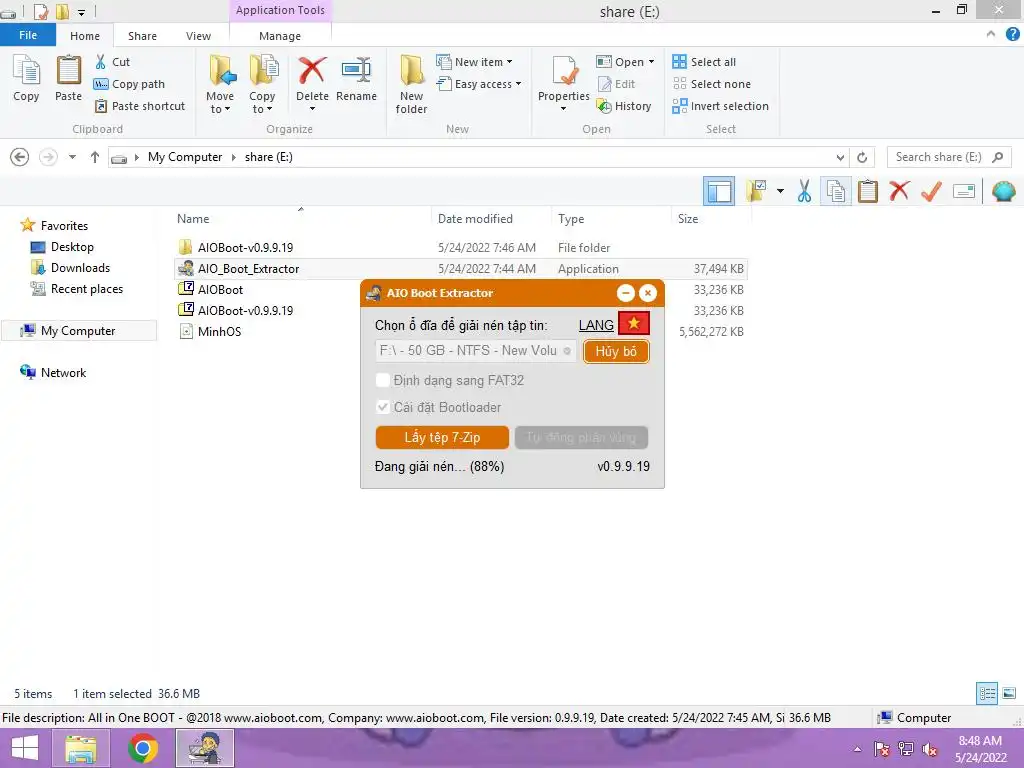Click the orange checkmark icon in lower toolbar
The image size is (1024, 768).
click(931, 191)
